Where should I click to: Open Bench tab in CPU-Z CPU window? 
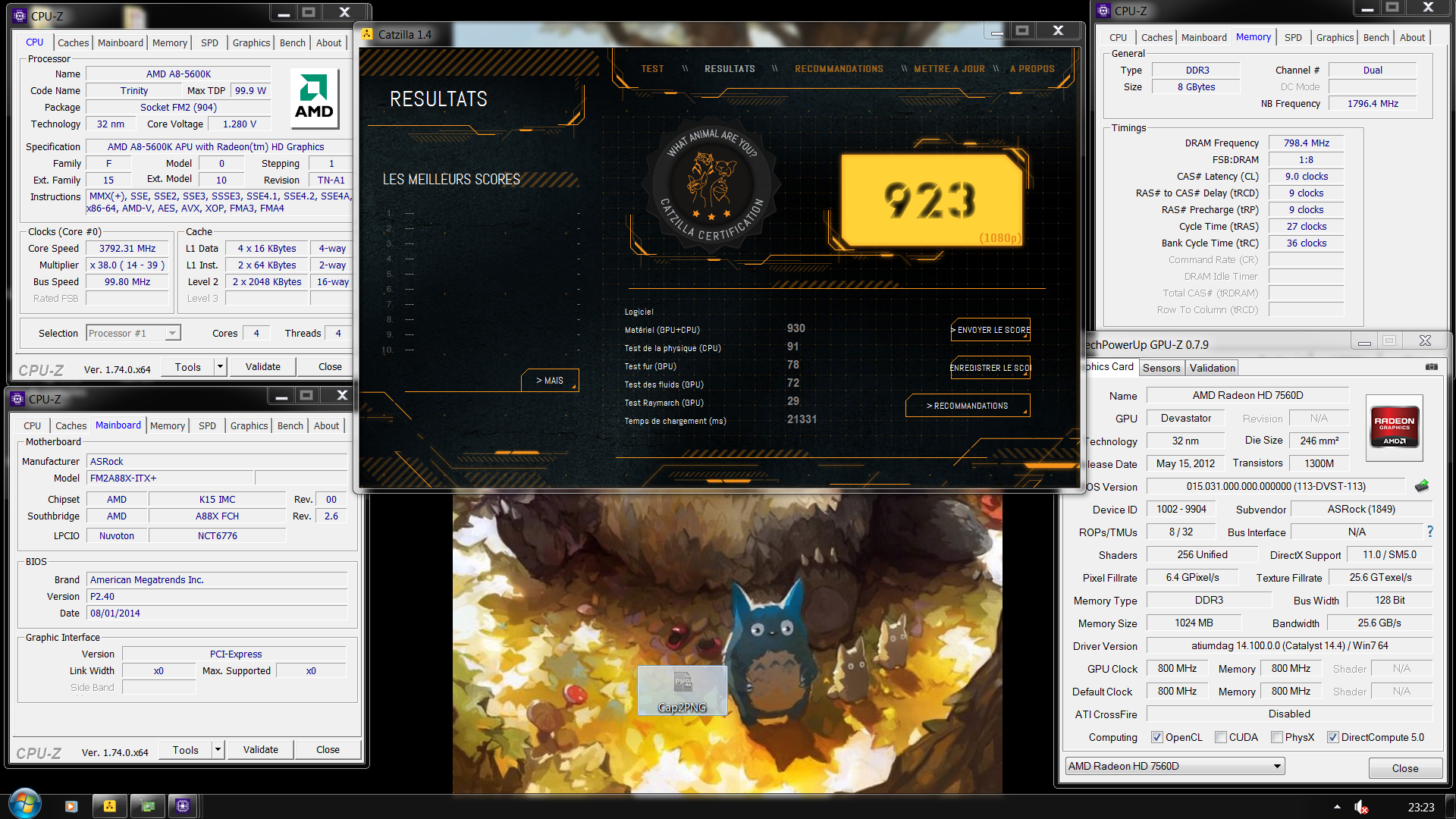[x=292, y=42]
